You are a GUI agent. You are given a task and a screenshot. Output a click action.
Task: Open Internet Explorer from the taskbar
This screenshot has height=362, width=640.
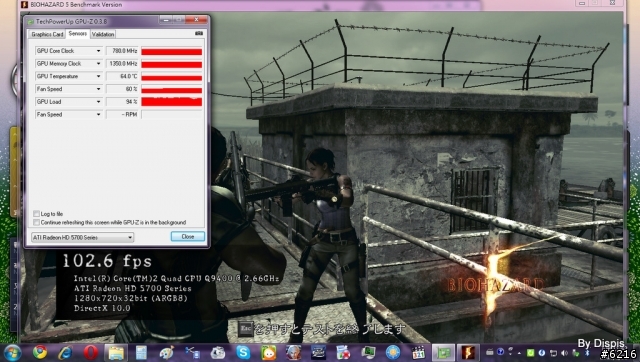coord(65,352)
